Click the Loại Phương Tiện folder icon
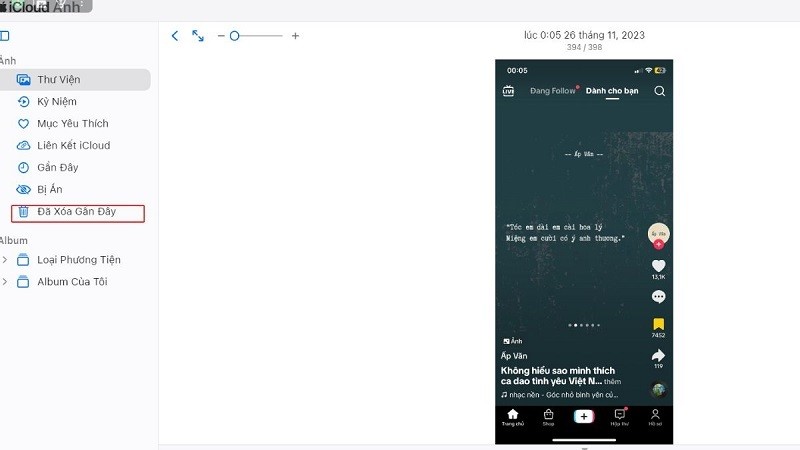 23,260
